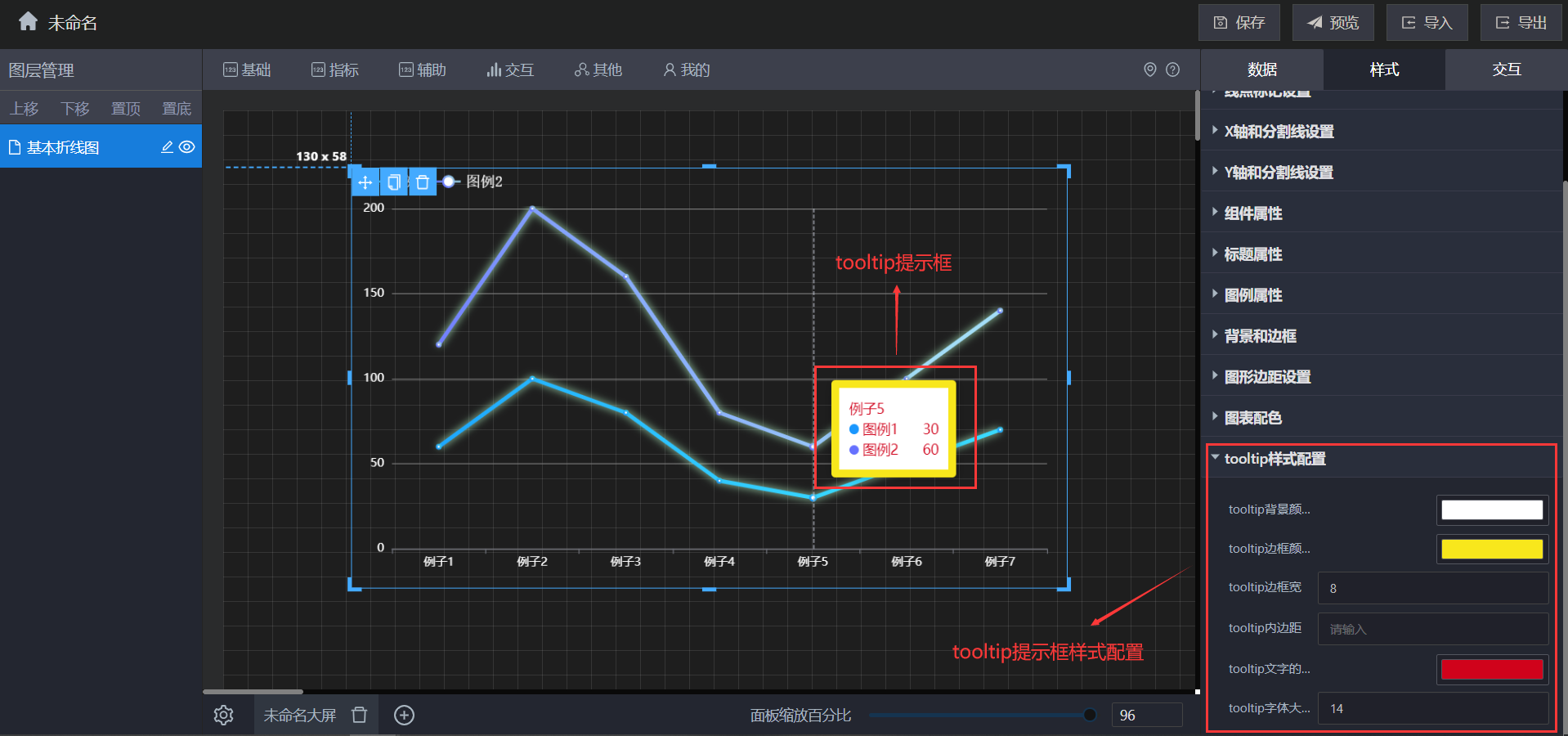This screenshot has width=1568, height=736.
Task: Open the help question mark icon
Action: 1172,70
